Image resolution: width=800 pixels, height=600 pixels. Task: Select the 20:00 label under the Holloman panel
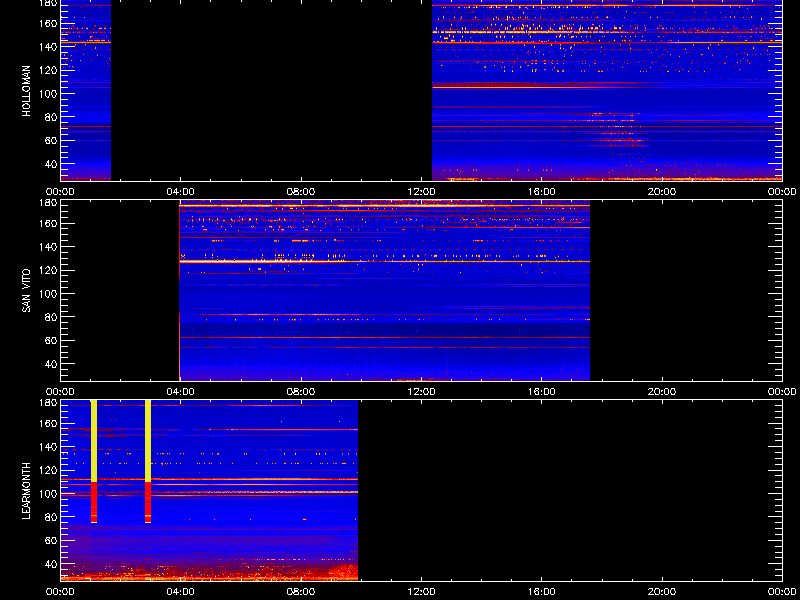point(662,192)
